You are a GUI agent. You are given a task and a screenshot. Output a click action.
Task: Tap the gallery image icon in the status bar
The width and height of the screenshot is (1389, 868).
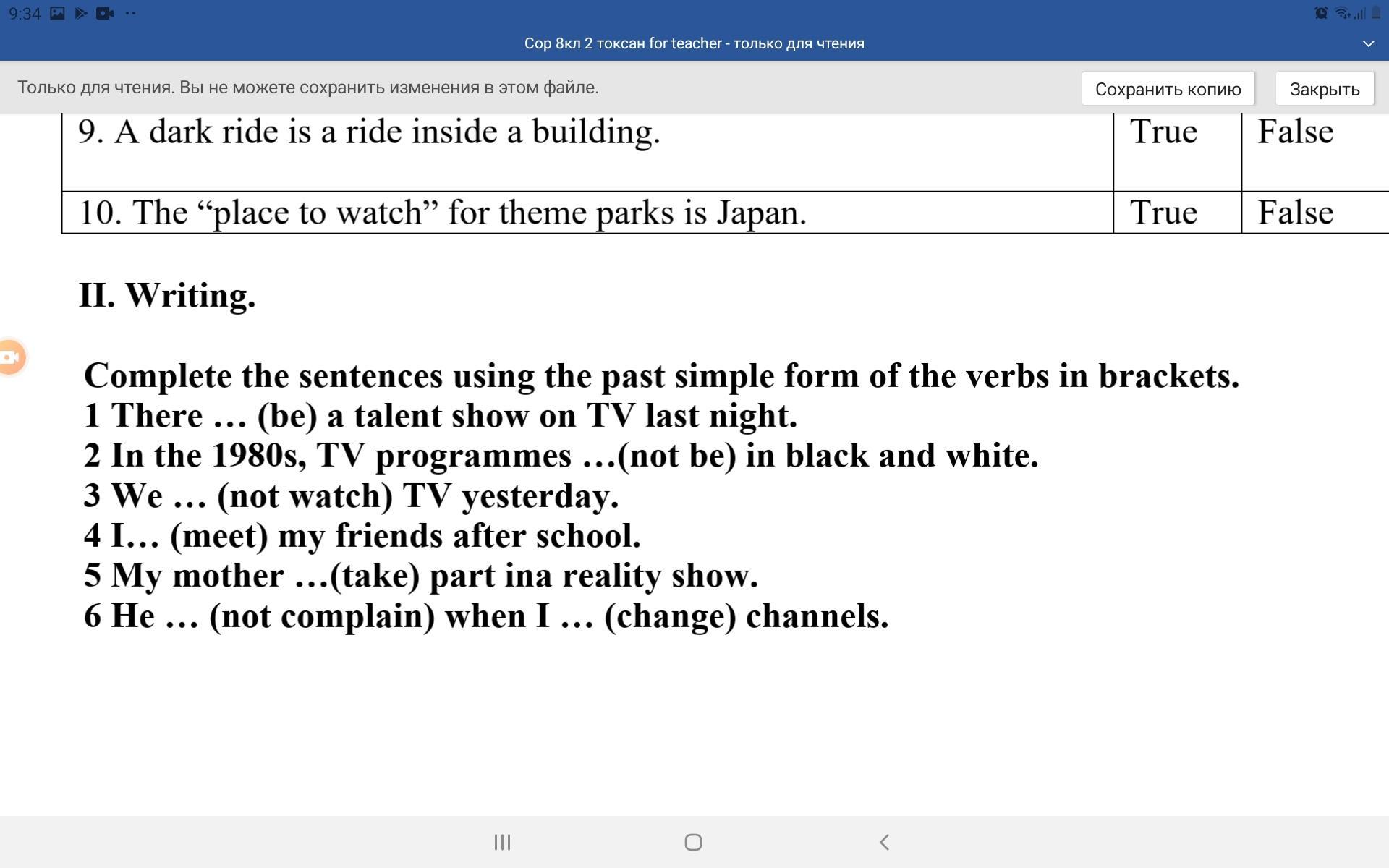(x=57, y=13)
